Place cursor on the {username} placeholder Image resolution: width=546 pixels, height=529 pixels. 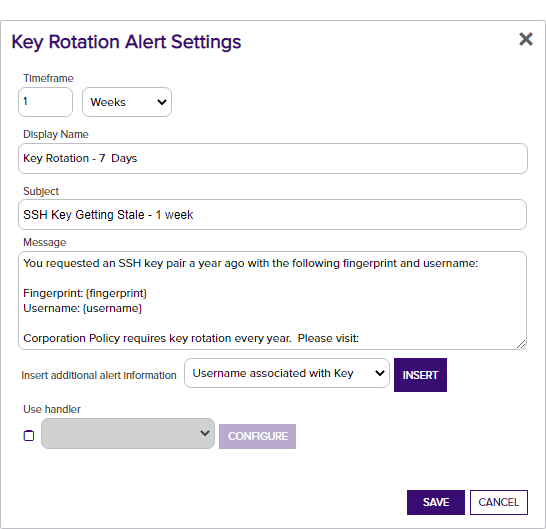point(112,308)
